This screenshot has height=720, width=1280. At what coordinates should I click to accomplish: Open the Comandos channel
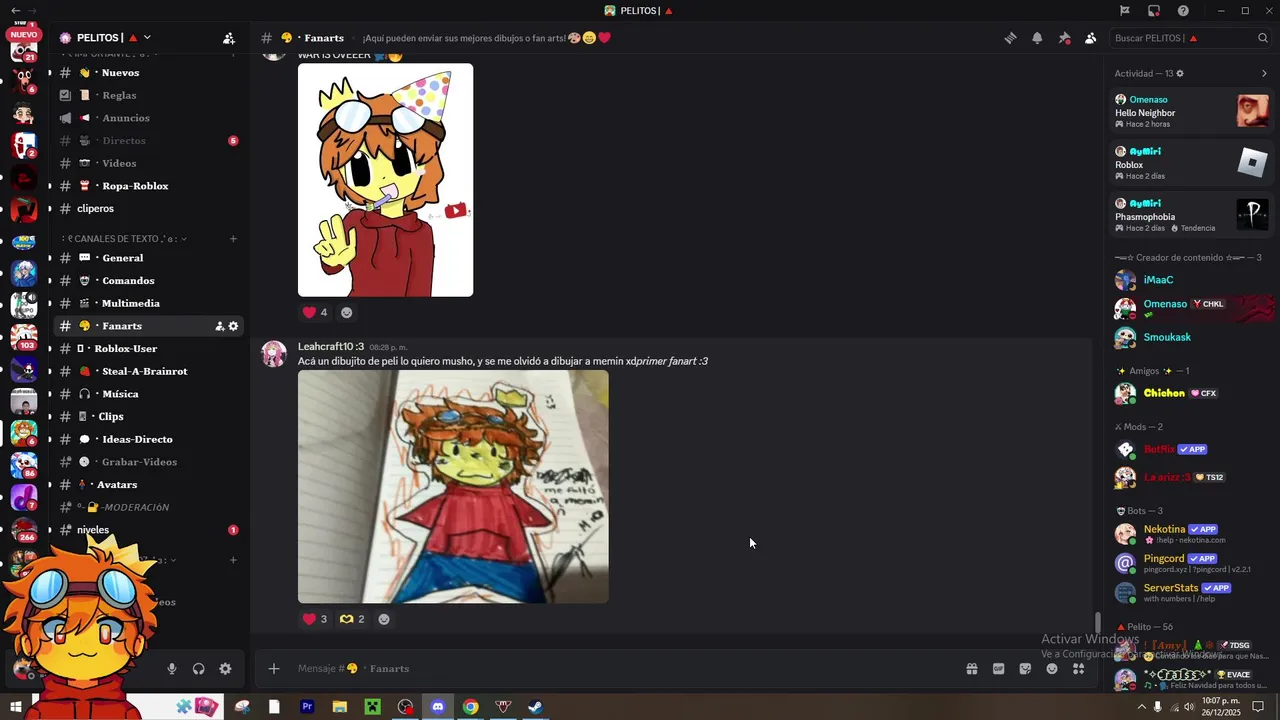[150, 281]
